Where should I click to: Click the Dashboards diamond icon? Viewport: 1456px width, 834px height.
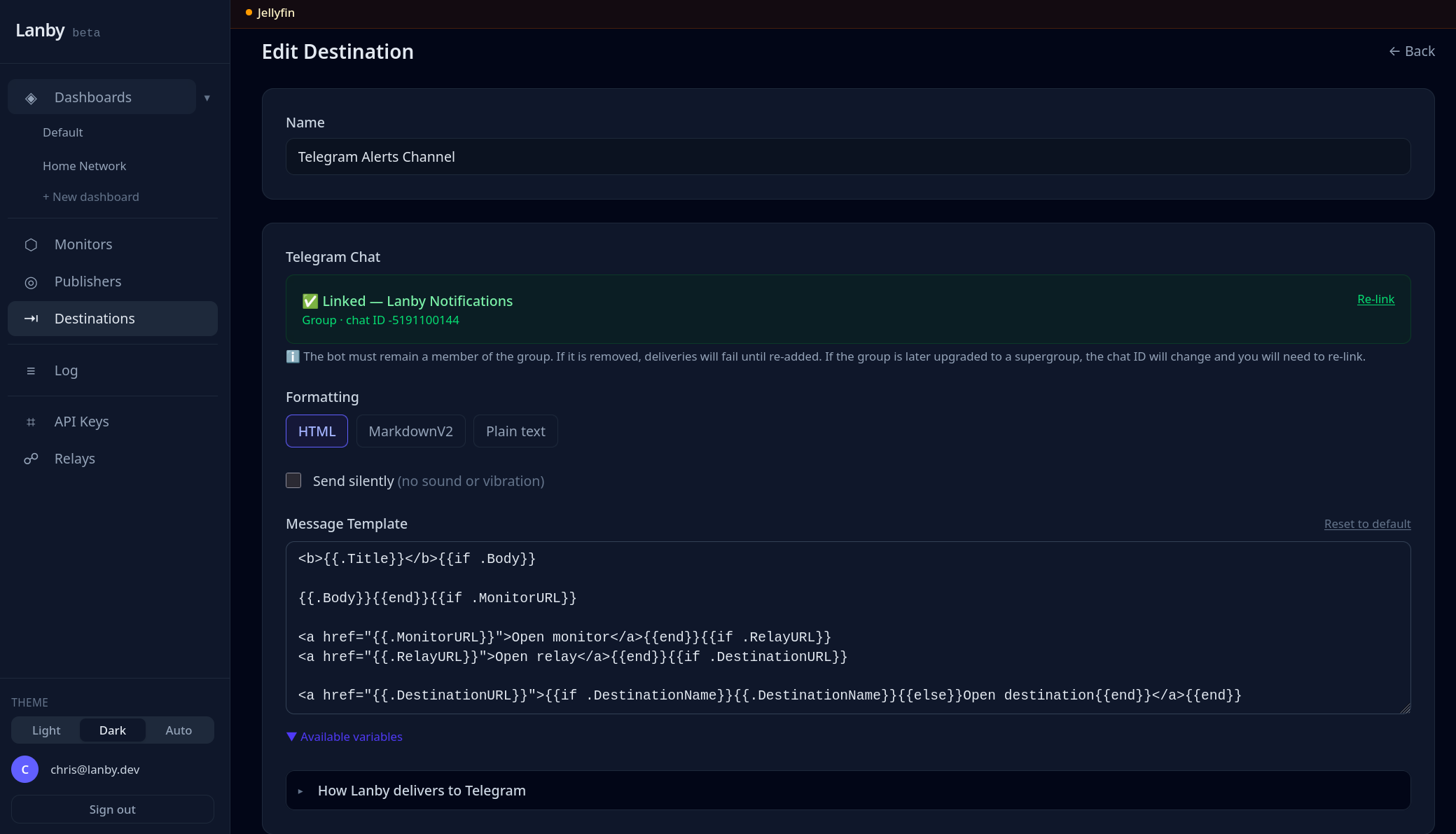pyautogui.click(x=31, y=98)
